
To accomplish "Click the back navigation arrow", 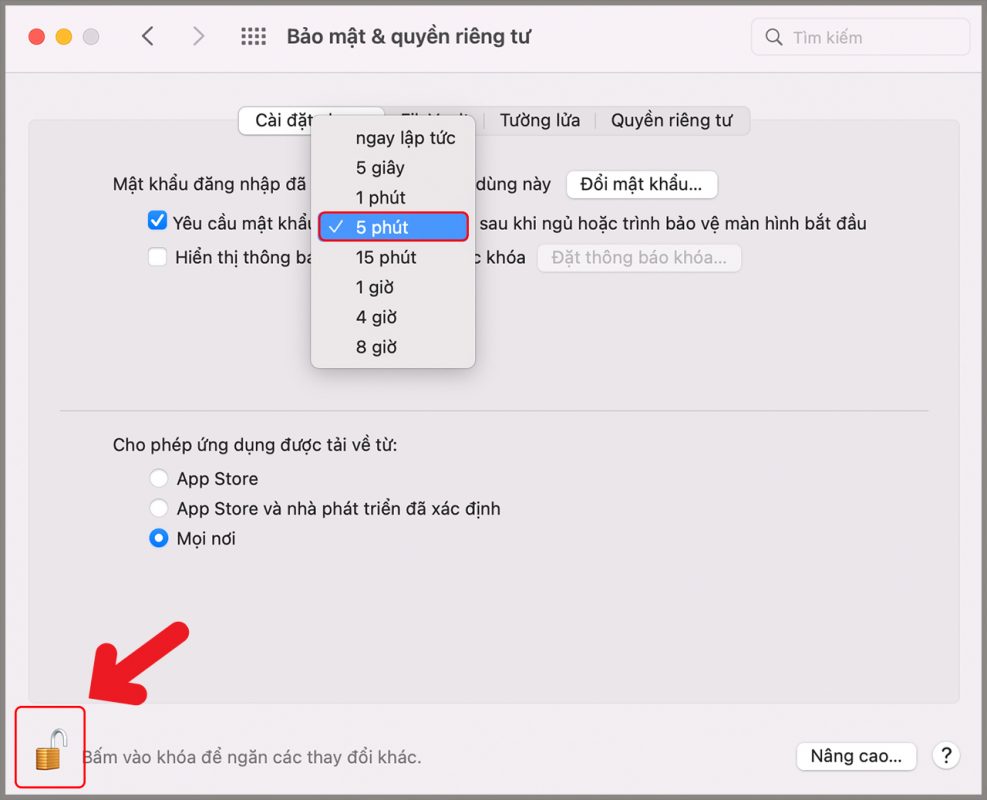I will coord(147,36).
